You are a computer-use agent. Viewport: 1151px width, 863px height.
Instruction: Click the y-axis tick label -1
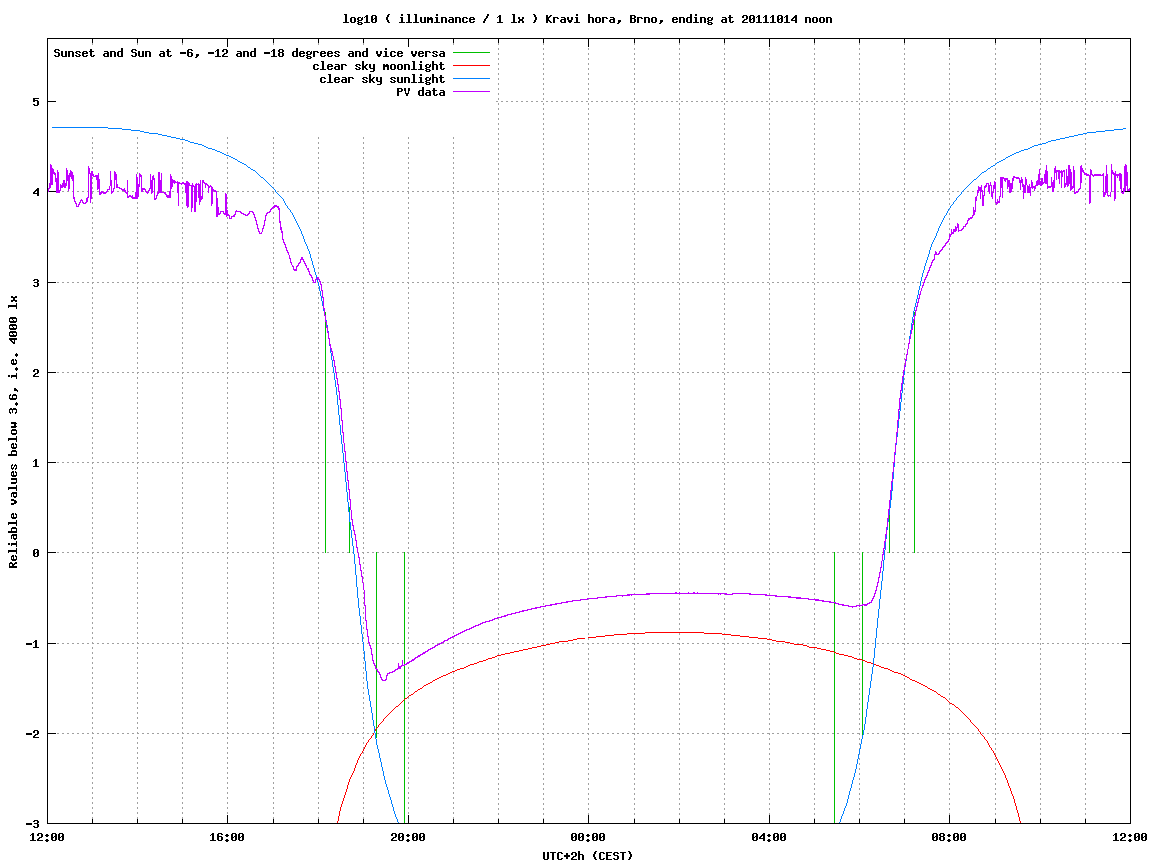click(33, 644)
